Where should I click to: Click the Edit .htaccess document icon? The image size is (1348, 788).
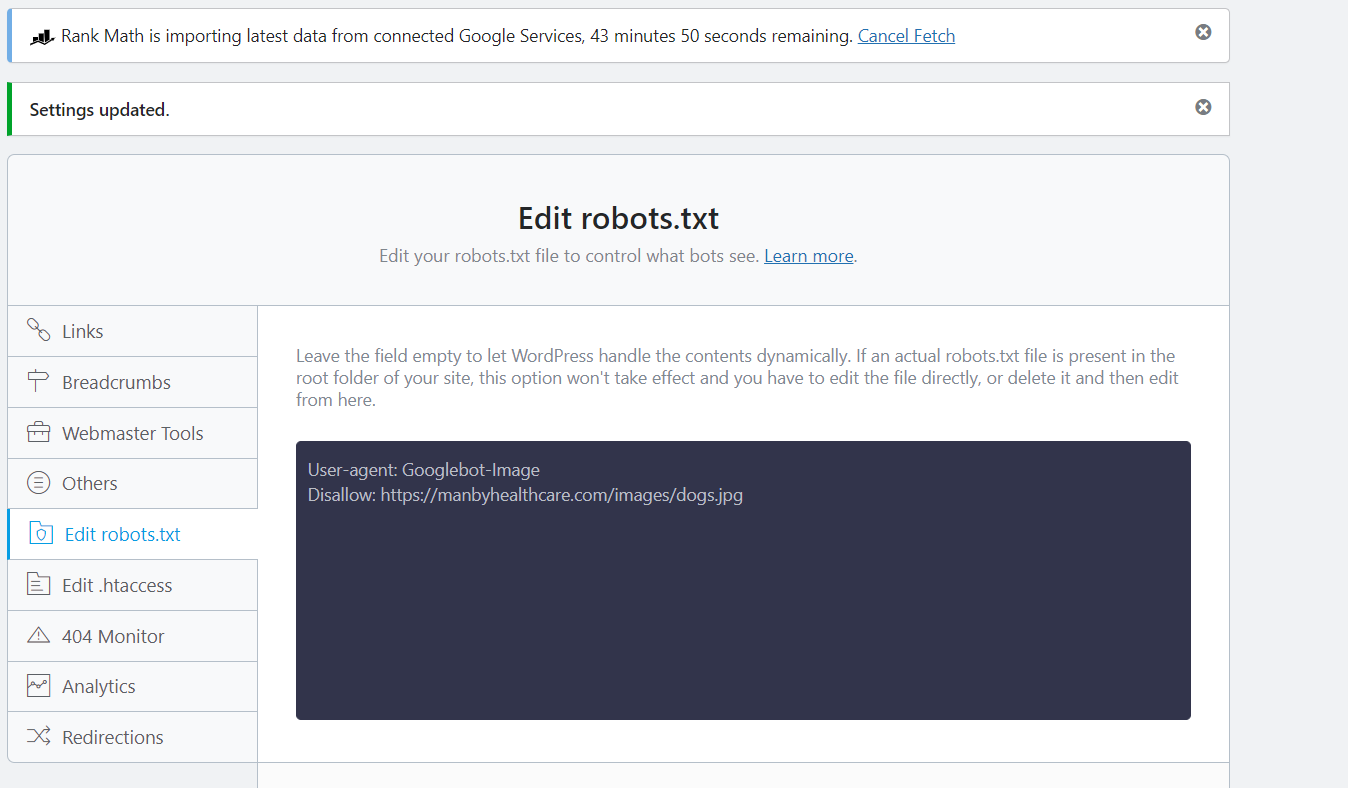coord(38,584)
